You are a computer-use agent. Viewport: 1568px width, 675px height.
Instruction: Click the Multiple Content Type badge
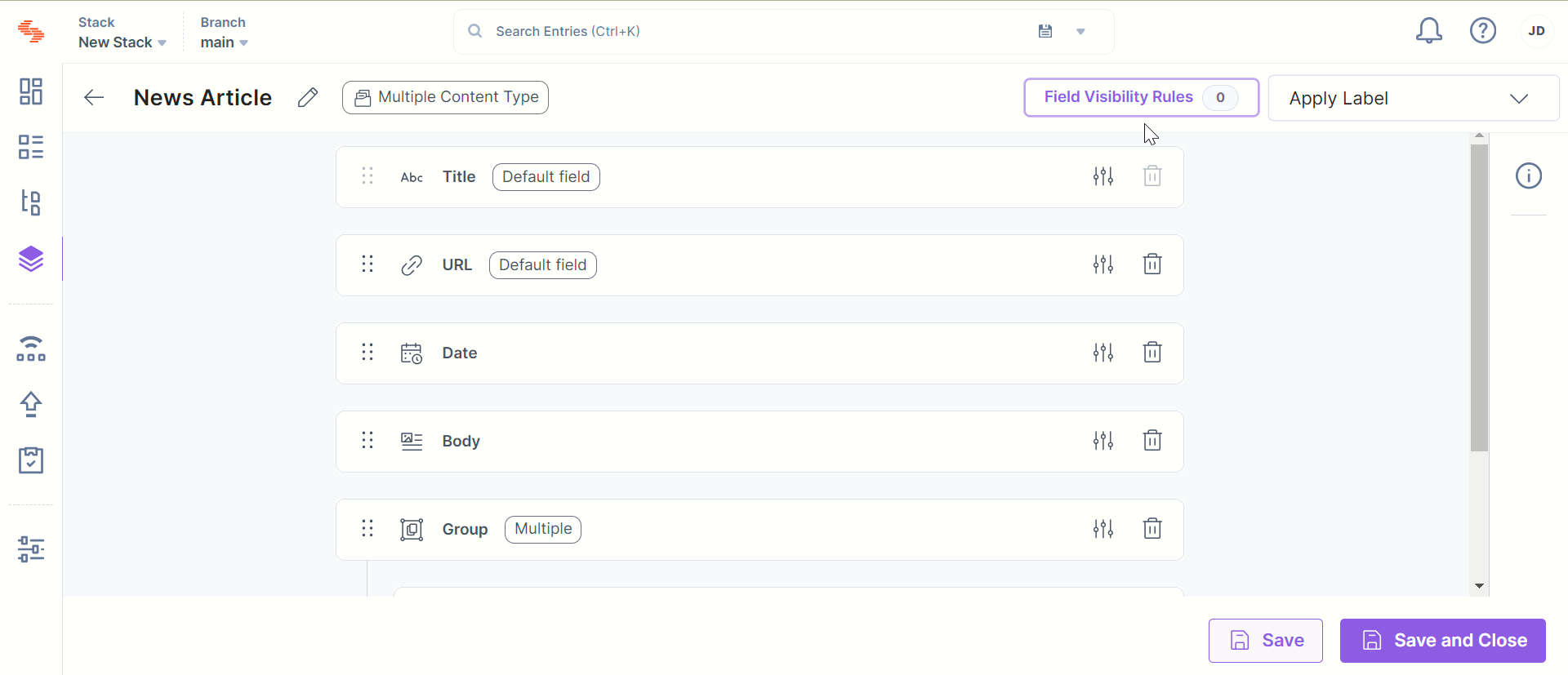click(x=445, y=97)
